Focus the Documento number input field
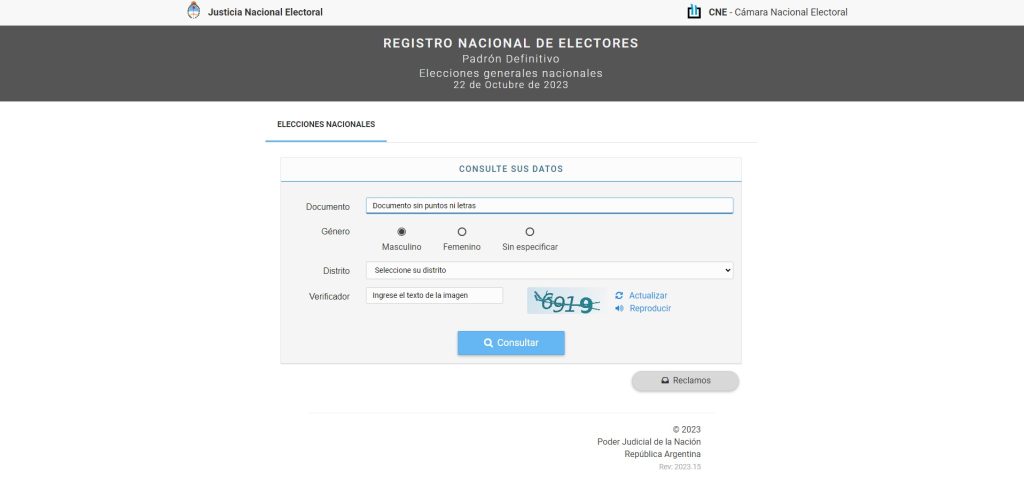The image size is (1024, 496). tap(549, 206)
